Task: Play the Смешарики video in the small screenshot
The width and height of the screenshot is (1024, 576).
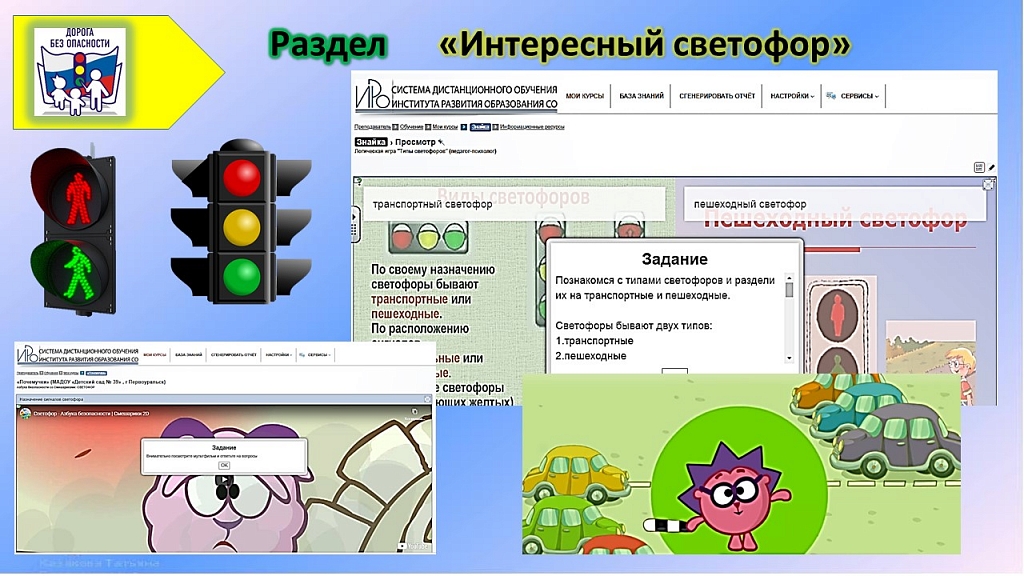Action: tap(224, 479)
